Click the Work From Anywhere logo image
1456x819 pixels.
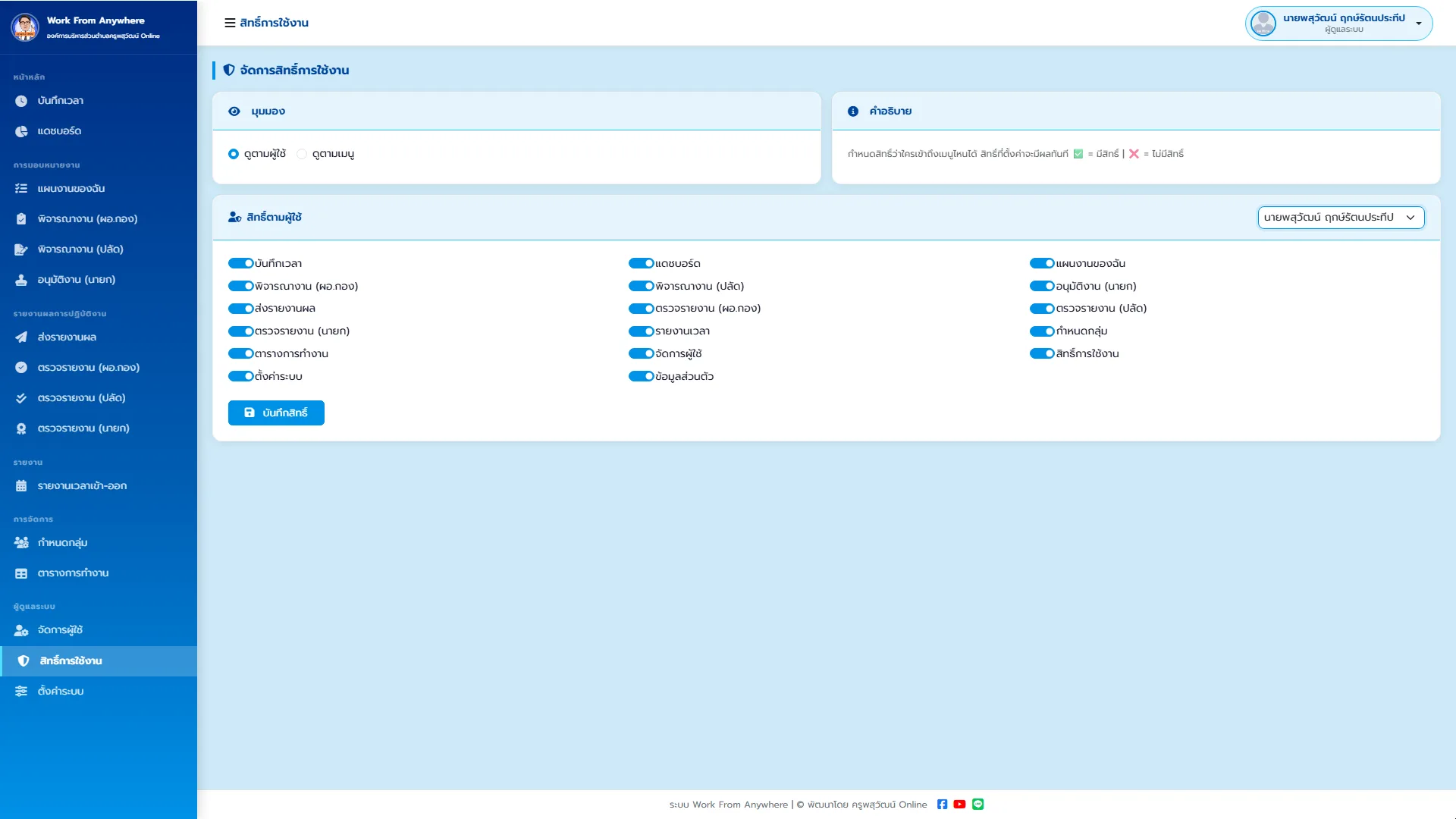tap(25, 27)
